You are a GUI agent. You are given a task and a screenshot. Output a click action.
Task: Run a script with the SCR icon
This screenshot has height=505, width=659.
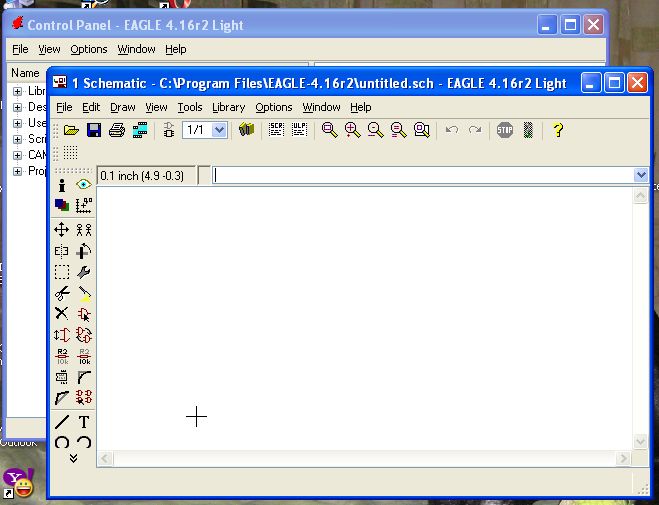276,129
